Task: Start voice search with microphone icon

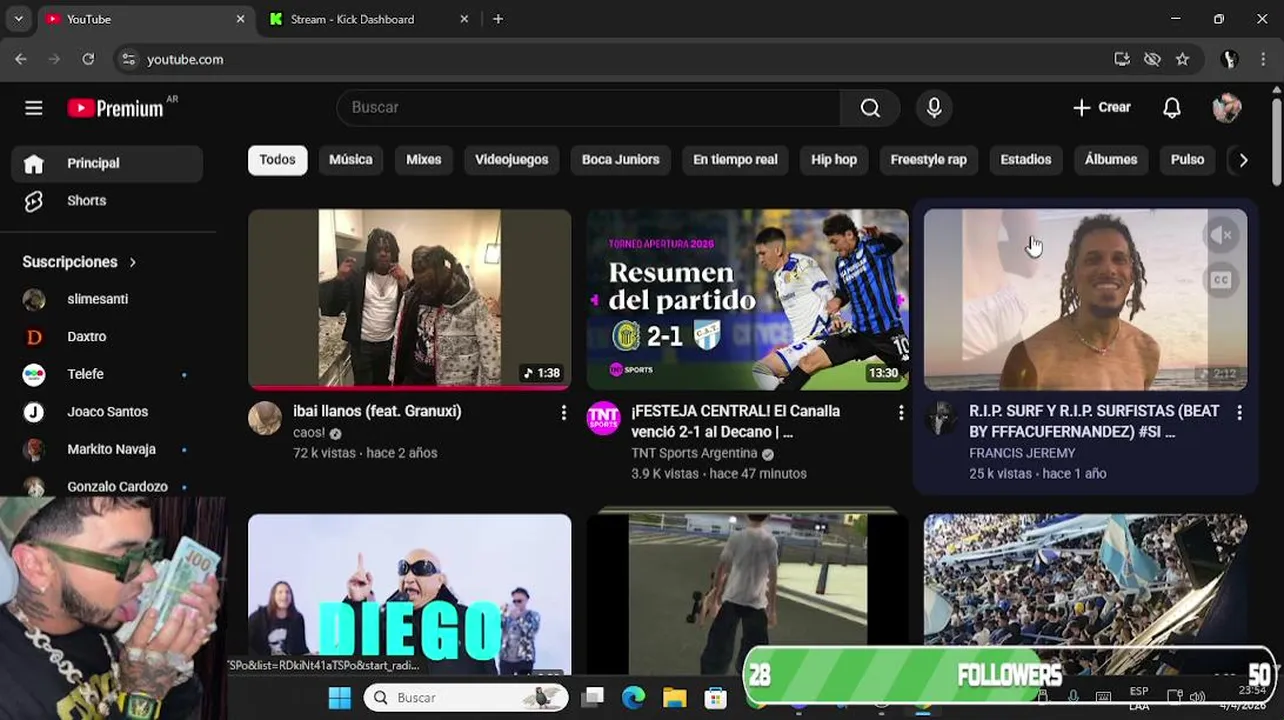Action: click(x=934, y=108)
